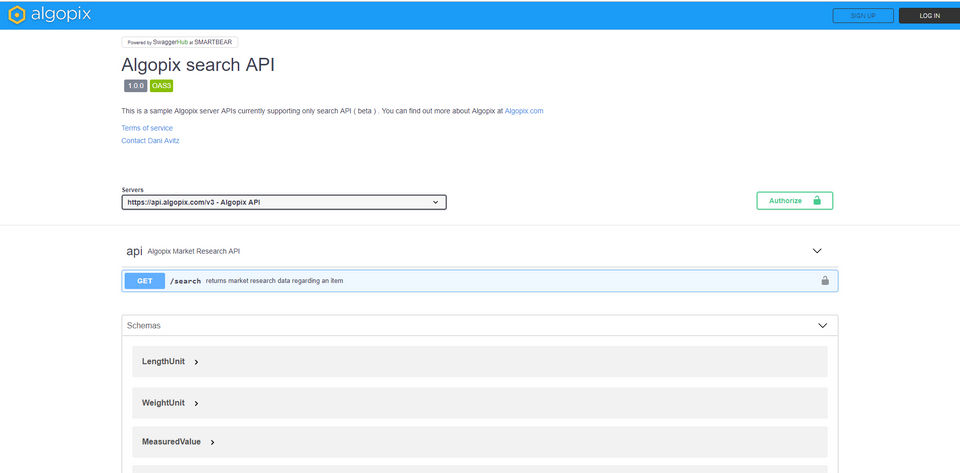Click the Schemas section header text

144,326
